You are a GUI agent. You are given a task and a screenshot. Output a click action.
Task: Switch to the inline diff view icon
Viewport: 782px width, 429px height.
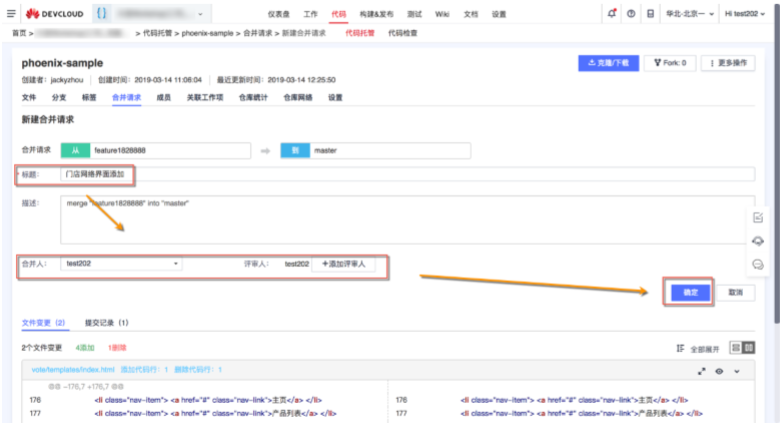pos(736,348)
